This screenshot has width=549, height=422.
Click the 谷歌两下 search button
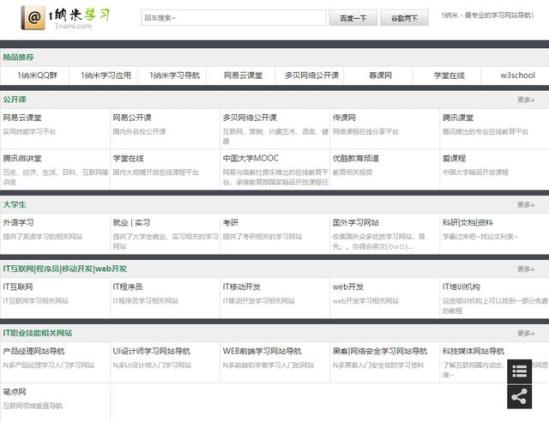404,18
